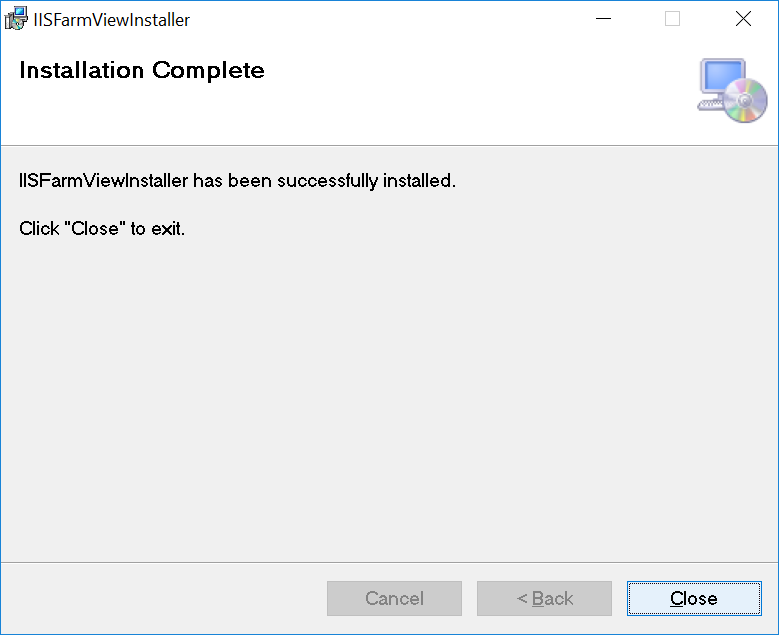Screen dimensions: 779x635
Task: Click the underlined C in the Close button
Action: pos(677,599)
